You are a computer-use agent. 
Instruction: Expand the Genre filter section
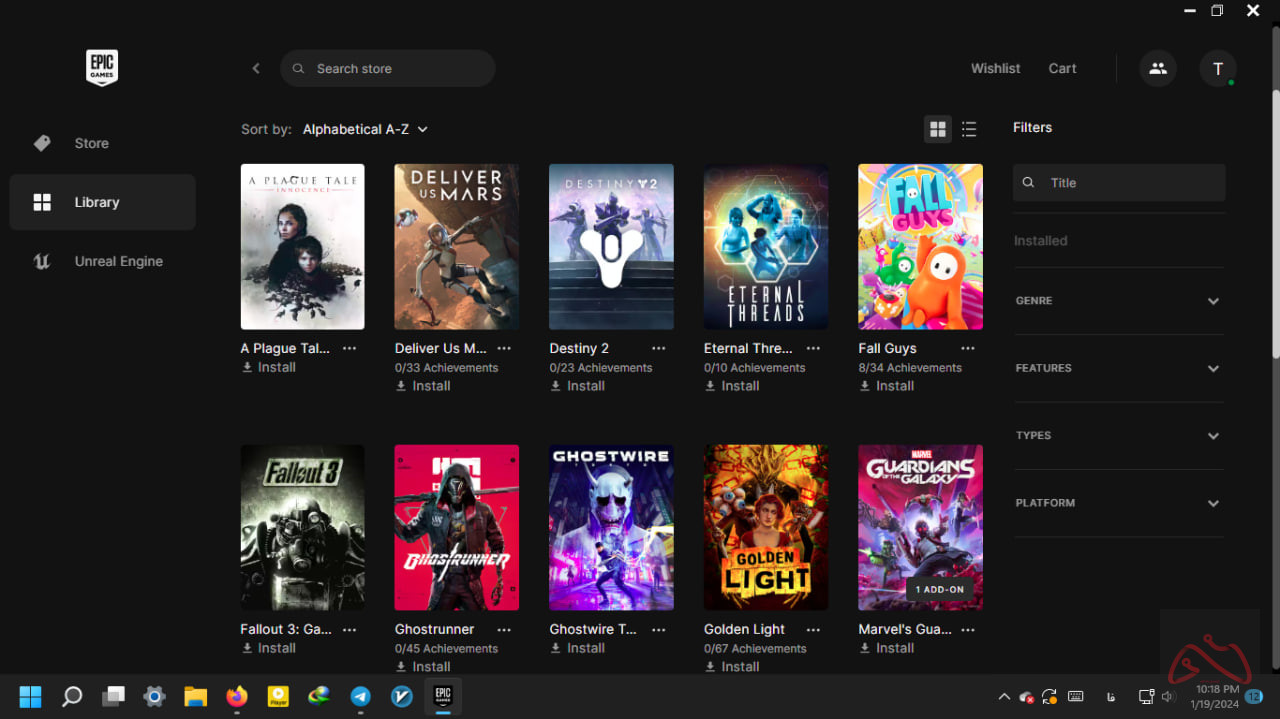coord(1118,301)
